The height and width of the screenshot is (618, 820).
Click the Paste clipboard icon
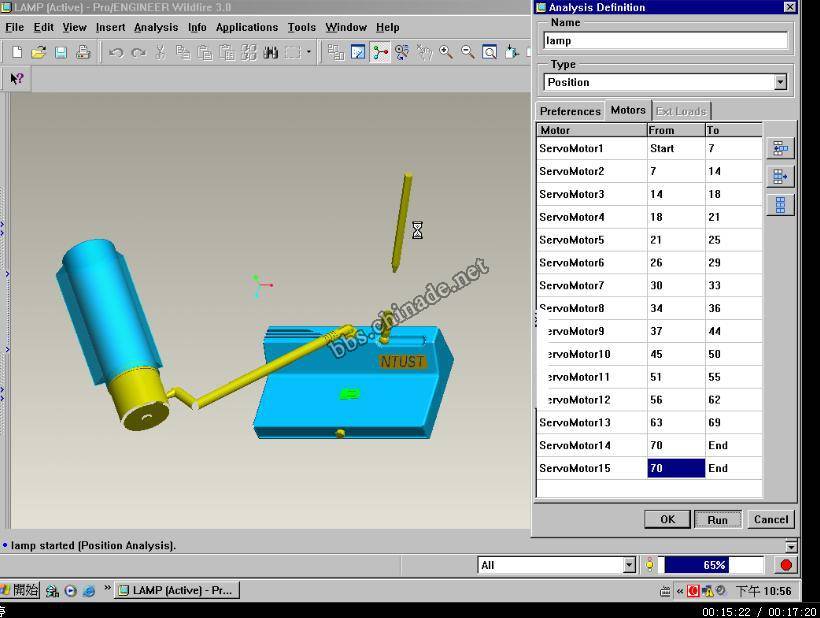click(x=204, y=52)
